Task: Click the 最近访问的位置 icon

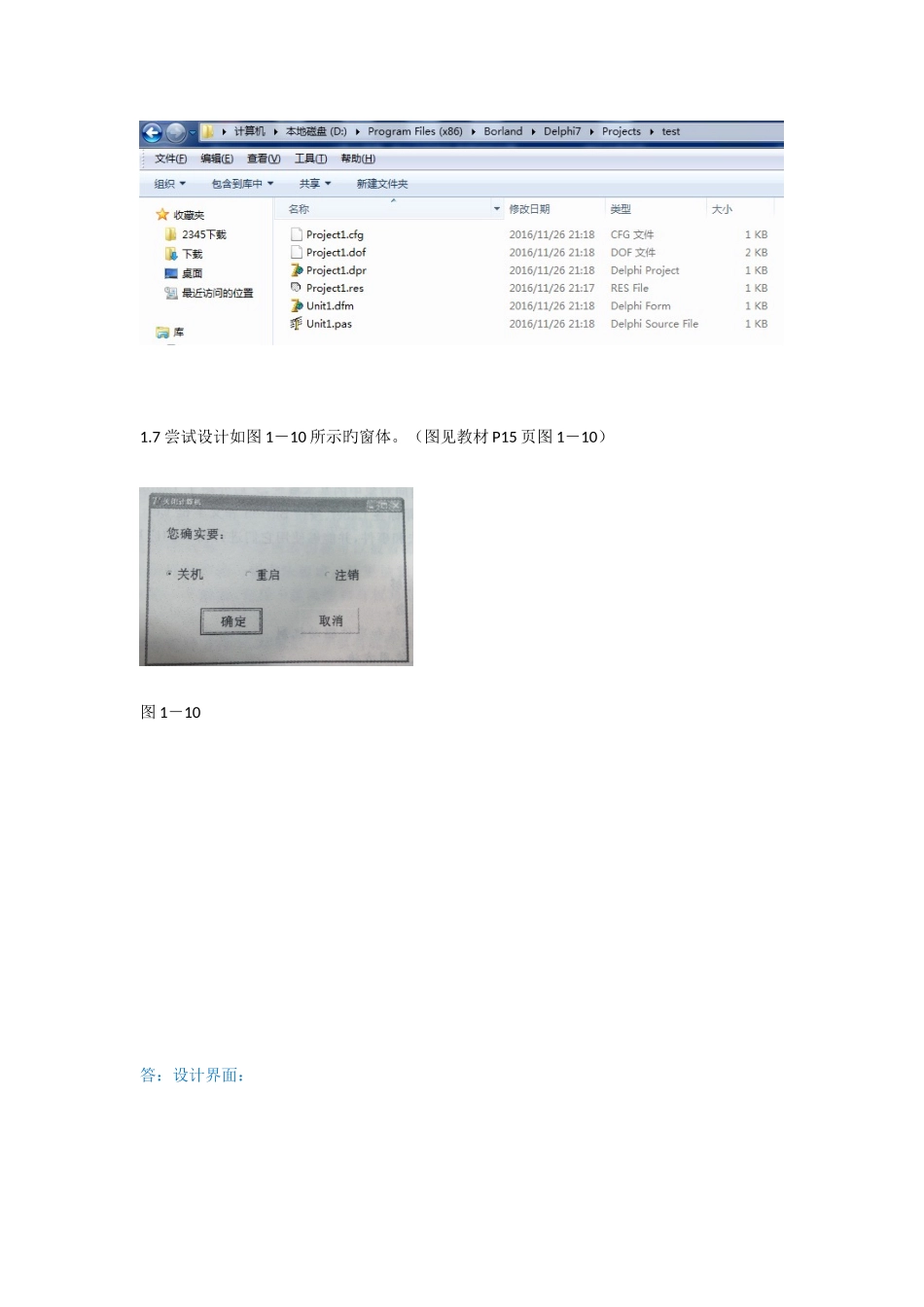Action: tap(171, 293)
